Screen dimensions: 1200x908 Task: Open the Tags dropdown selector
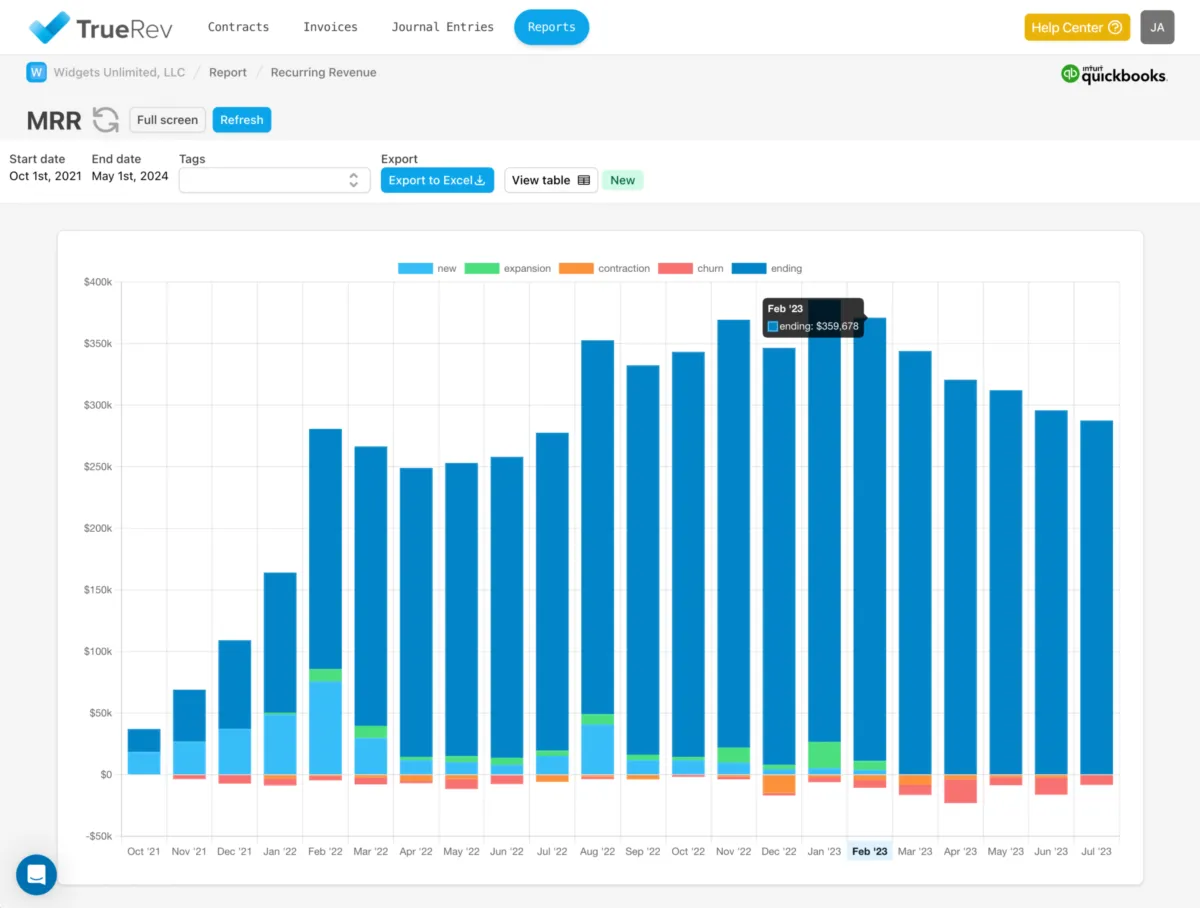click(x=274, y=180)
